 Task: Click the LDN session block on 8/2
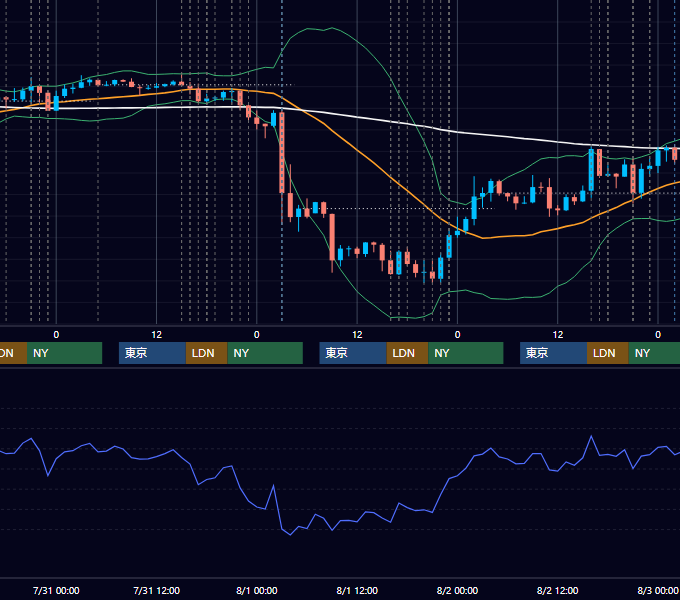[x=608, y=353]
